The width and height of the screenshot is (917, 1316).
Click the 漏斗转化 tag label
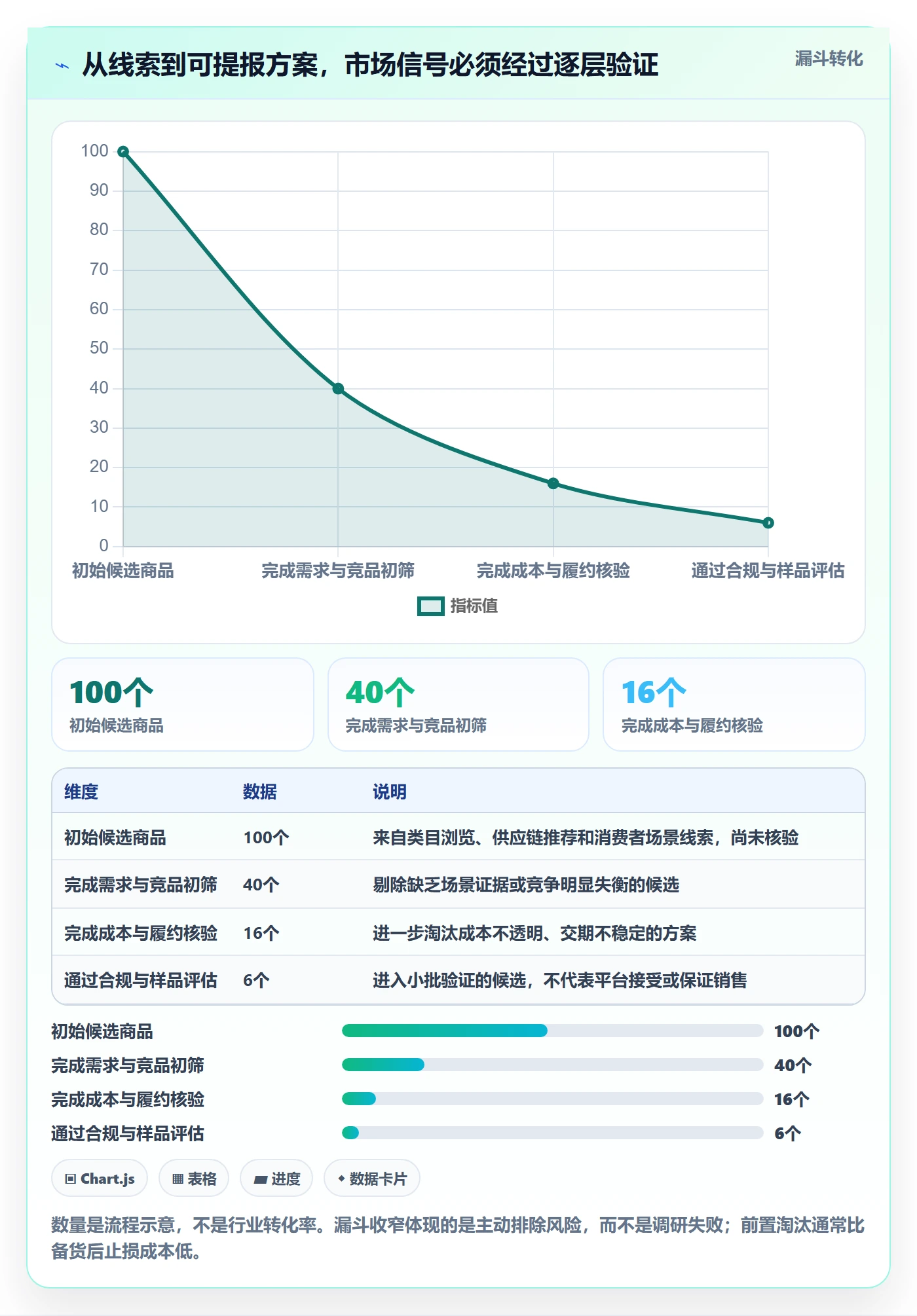click(x=829, y=59)
